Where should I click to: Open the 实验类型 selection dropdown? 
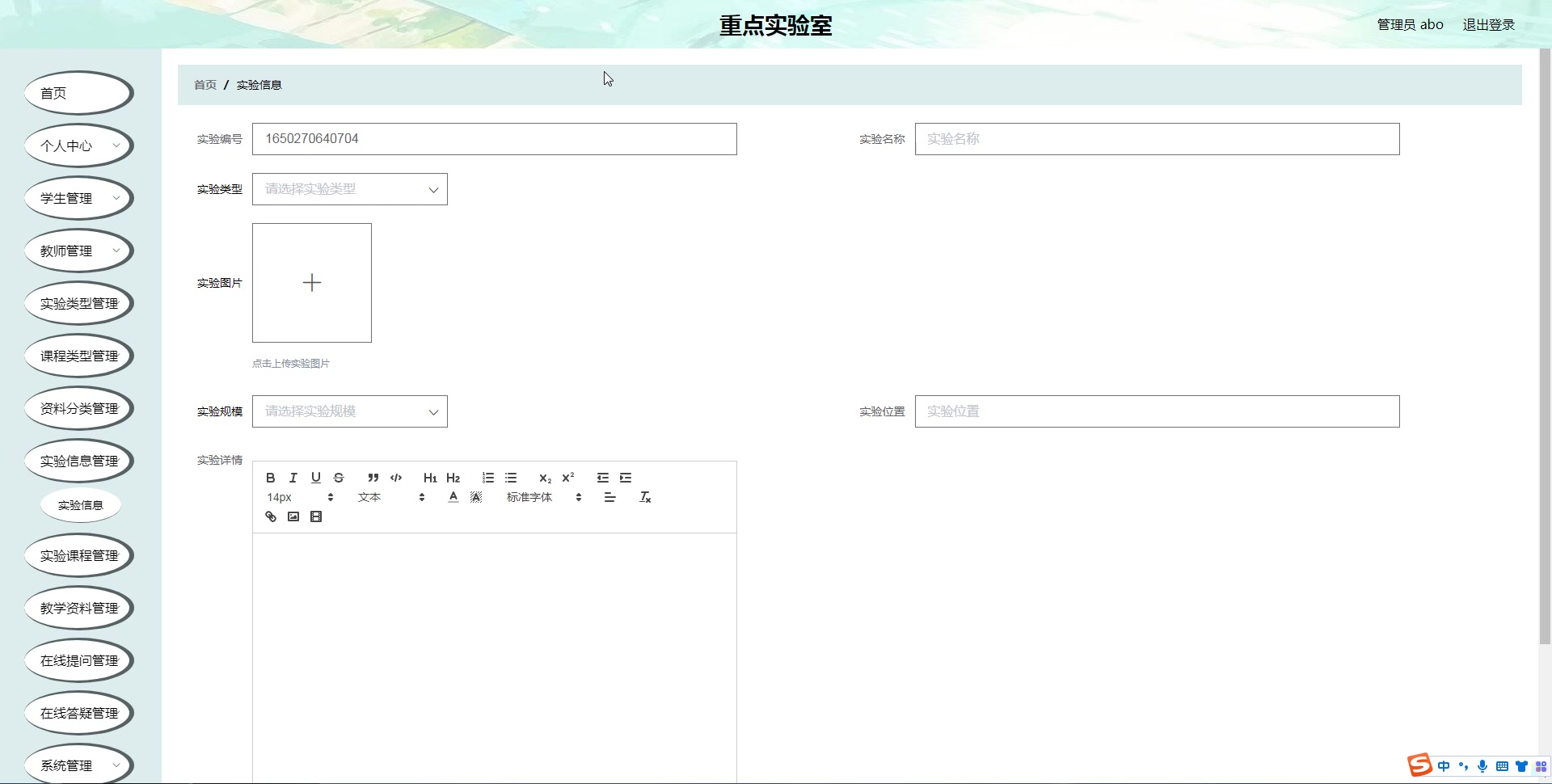pos(349,188)
